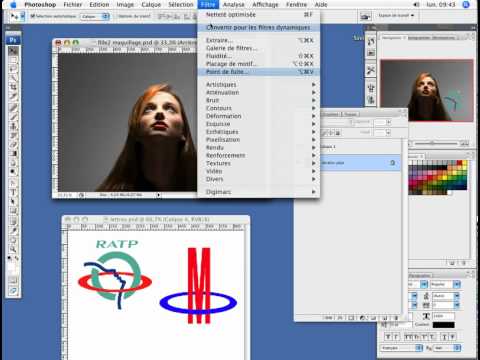Open the Calque menu in the menu bar

151,5
